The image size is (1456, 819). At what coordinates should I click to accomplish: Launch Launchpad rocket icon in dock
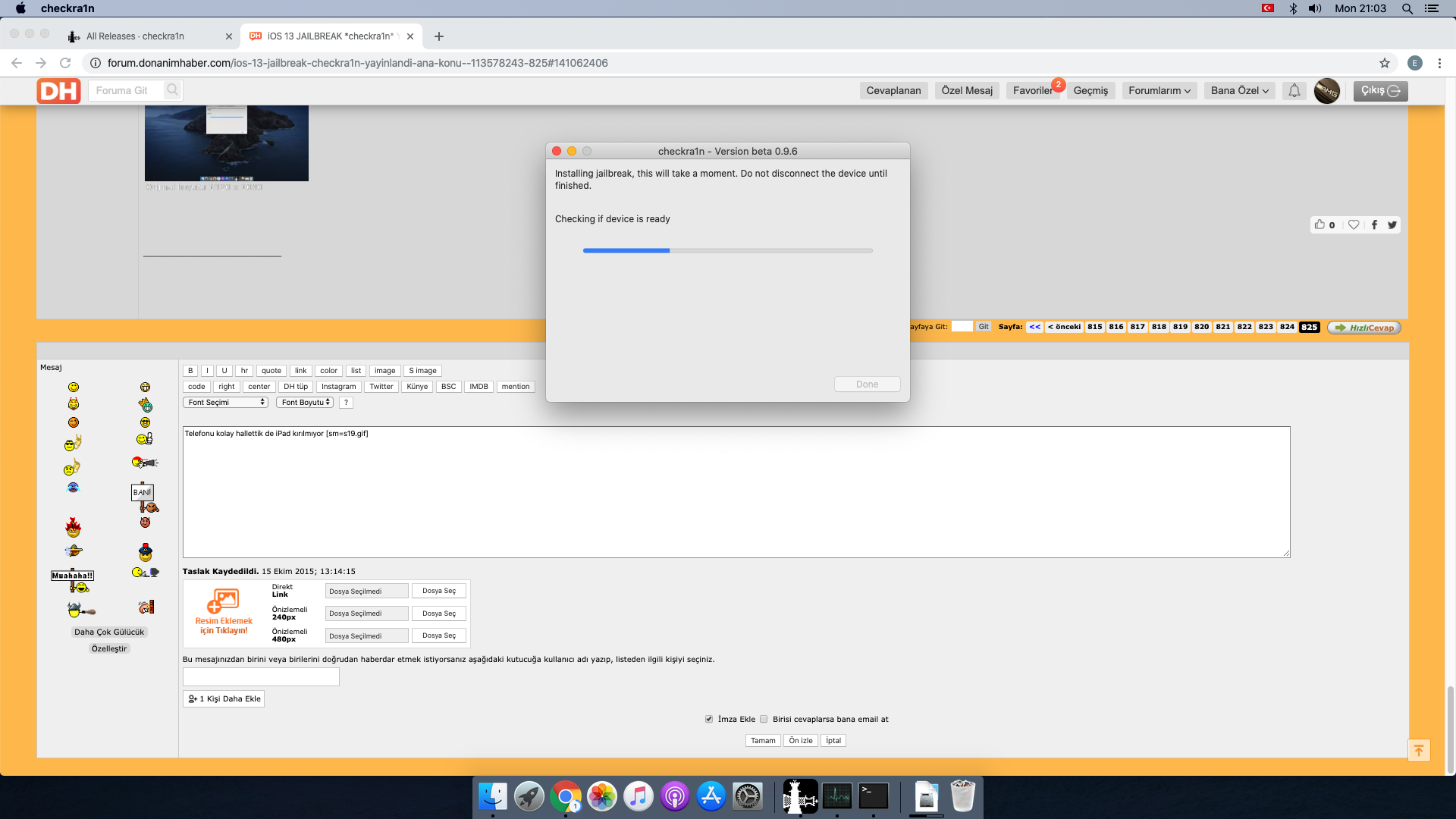(x=529, y=796)
